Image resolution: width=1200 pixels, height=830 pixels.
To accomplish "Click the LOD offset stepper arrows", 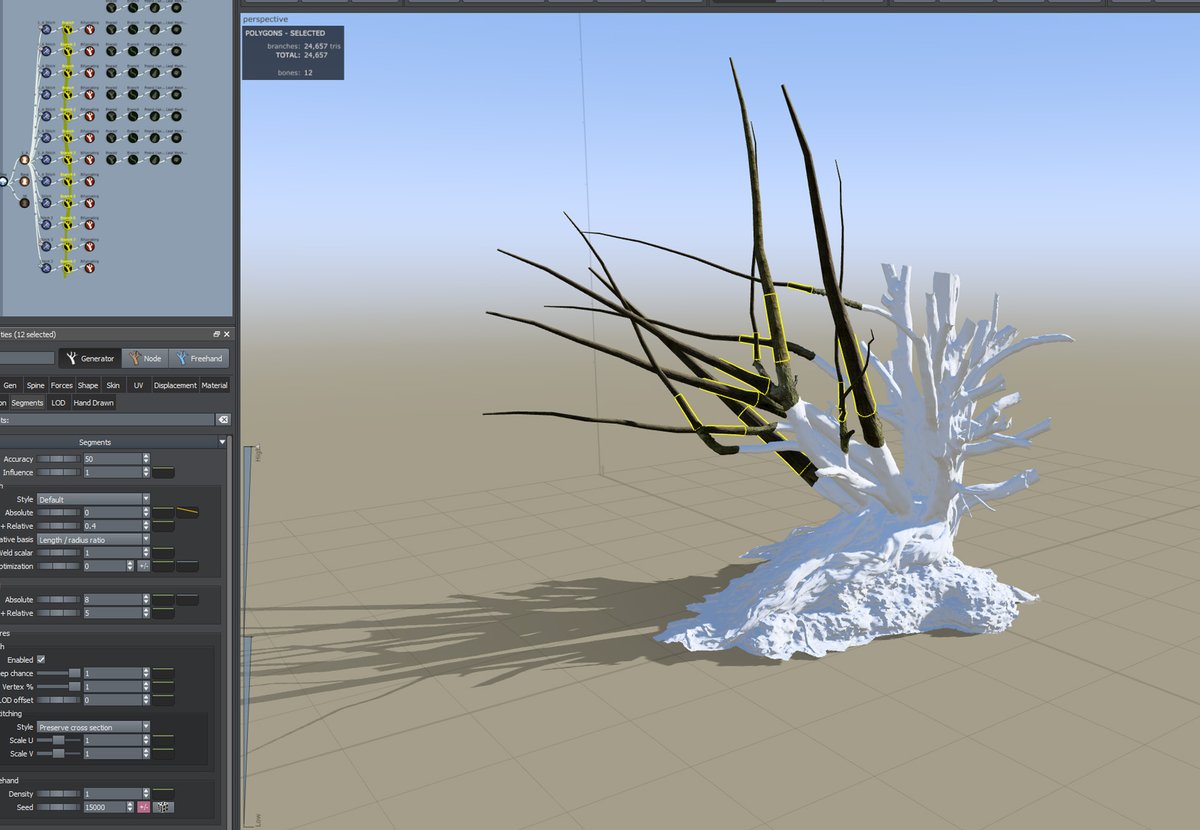I will click(147, 700).
